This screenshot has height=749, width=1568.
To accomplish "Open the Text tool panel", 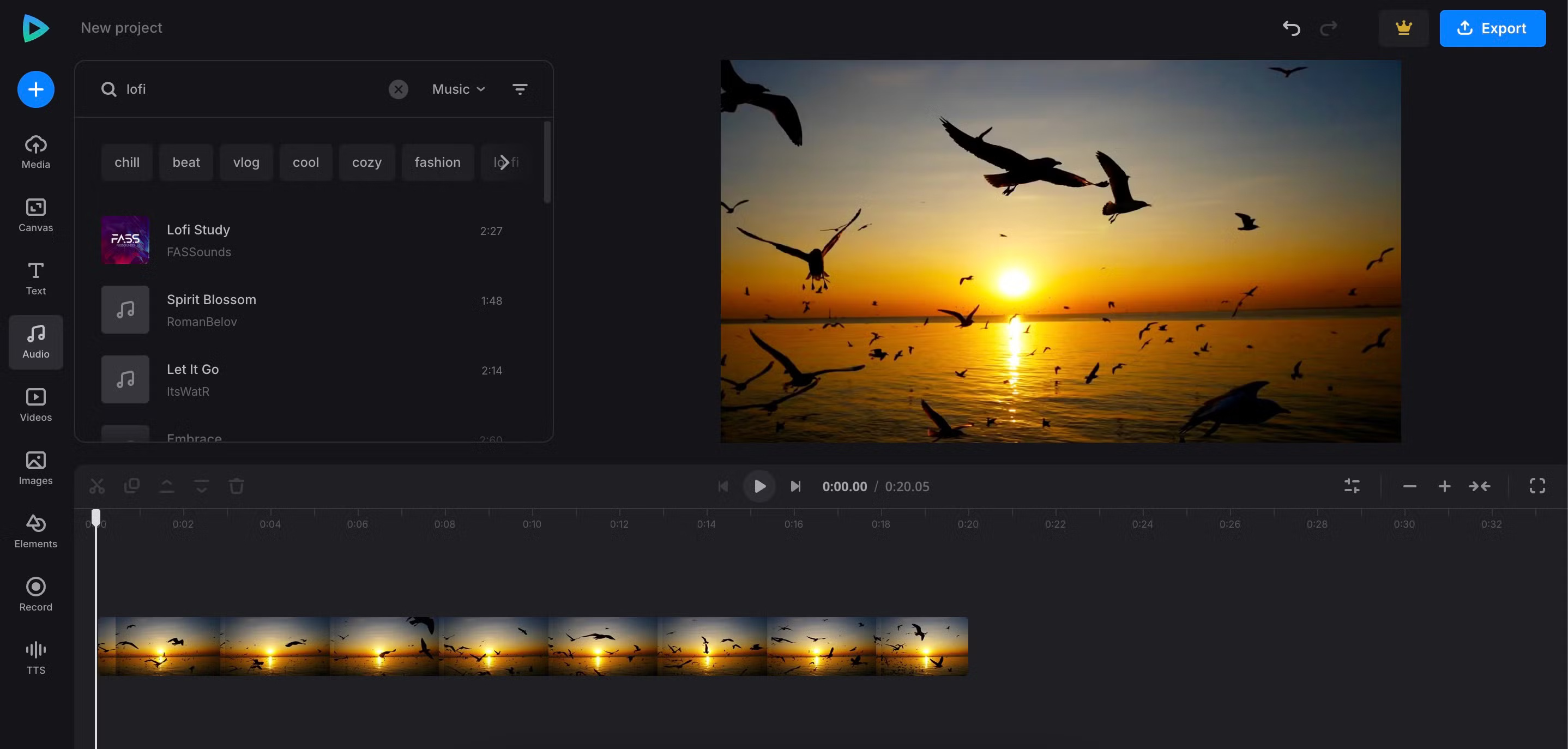I will [x=35, y=279].
